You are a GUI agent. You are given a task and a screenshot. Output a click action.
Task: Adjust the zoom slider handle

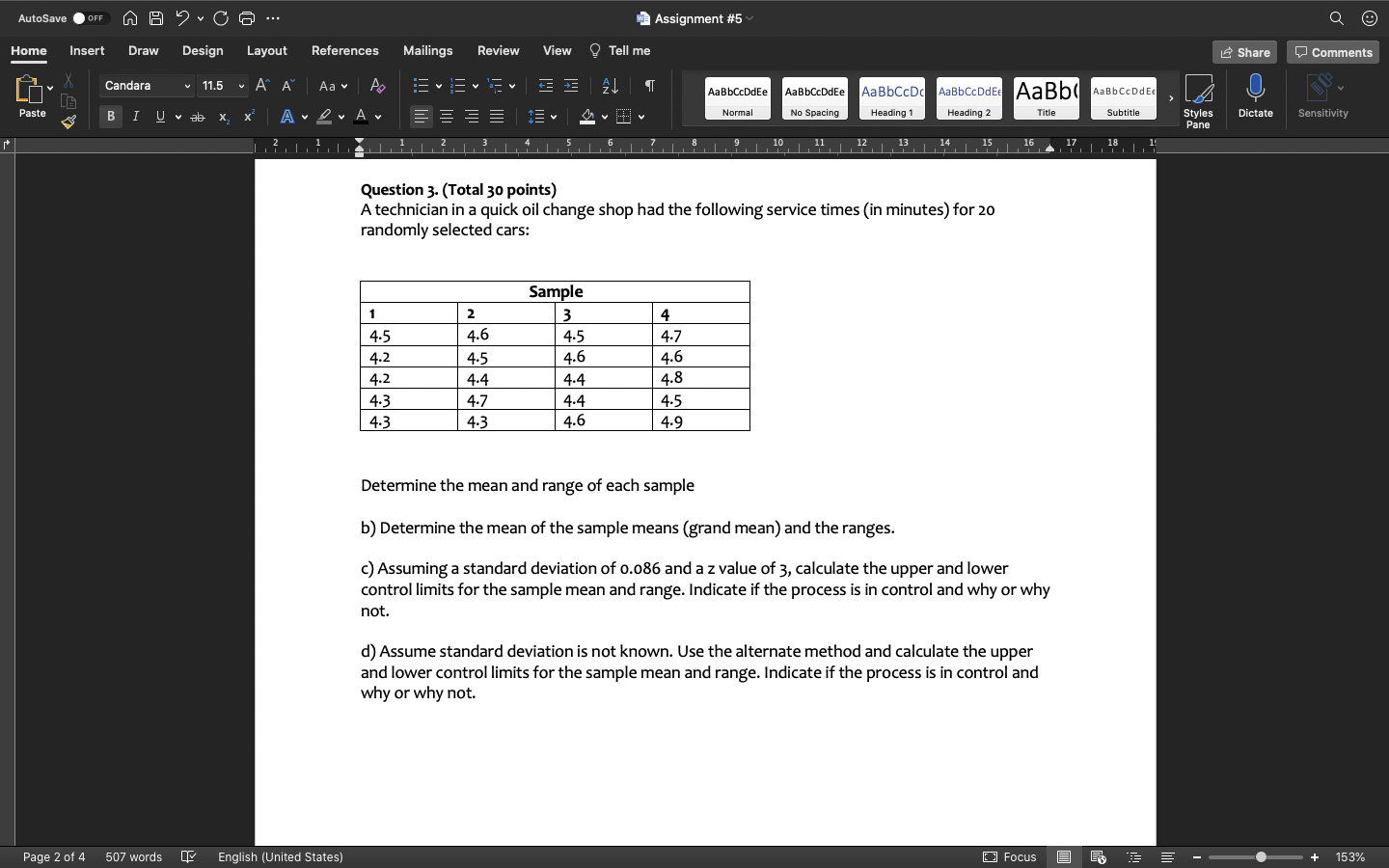[x=1261, y=856]
